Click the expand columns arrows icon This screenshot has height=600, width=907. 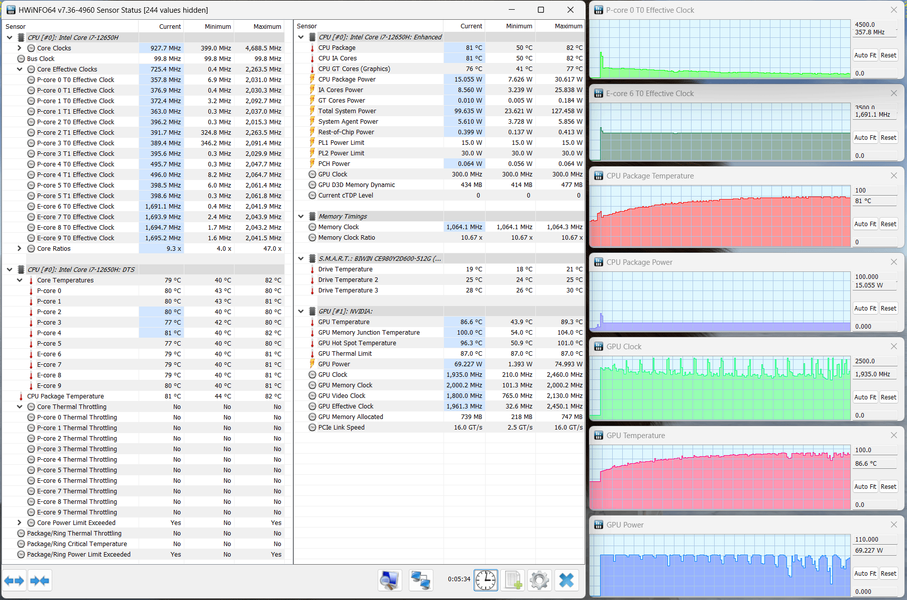click(x=14, y=580)
